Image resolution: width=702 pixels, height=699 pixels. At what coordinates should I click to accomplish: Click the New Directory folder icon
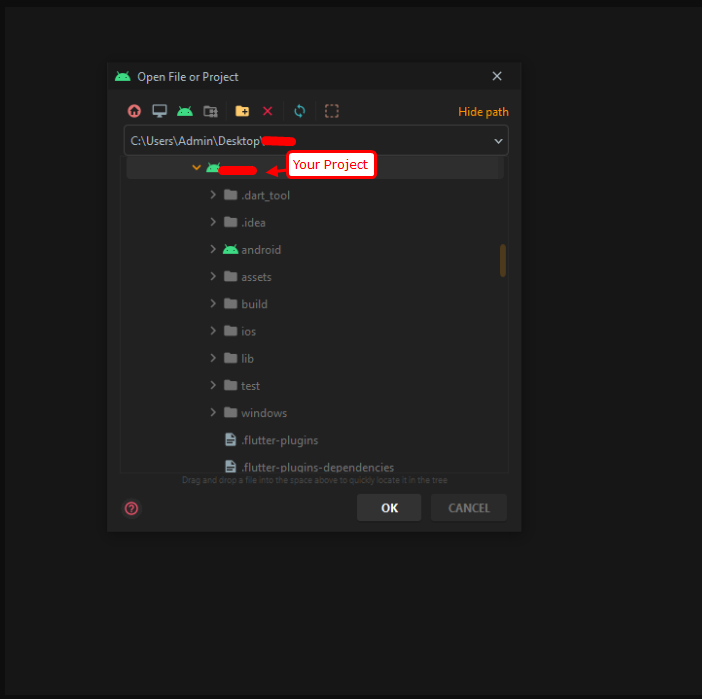(x=242, y=111)
